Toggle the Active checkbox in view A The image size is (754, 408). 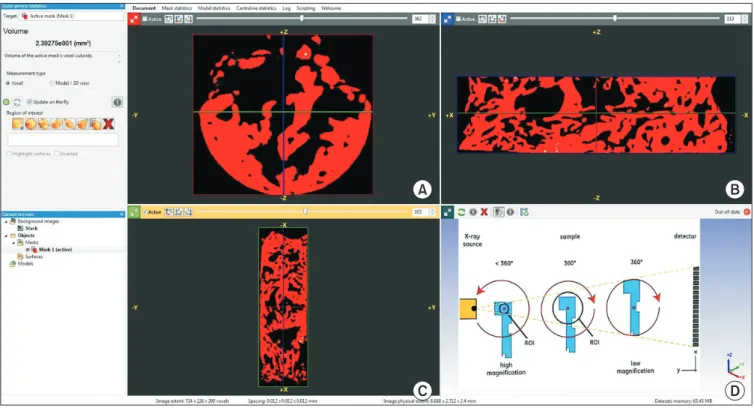[145, 19]
